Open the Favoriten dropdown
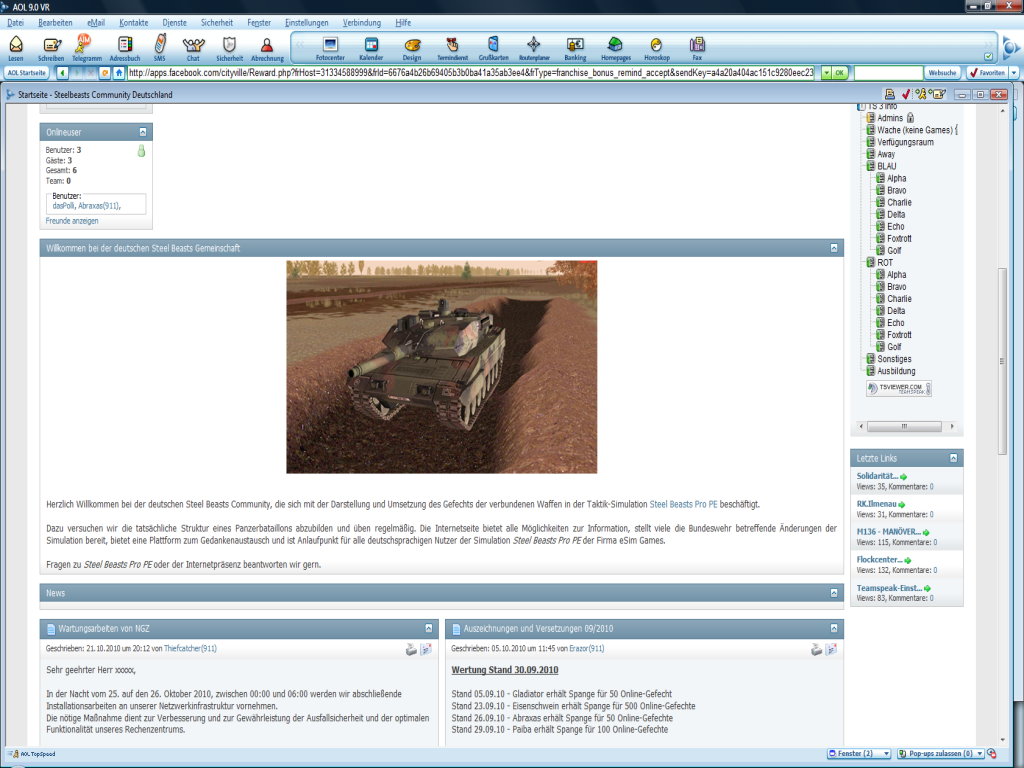 click(x=1014, y=73)
